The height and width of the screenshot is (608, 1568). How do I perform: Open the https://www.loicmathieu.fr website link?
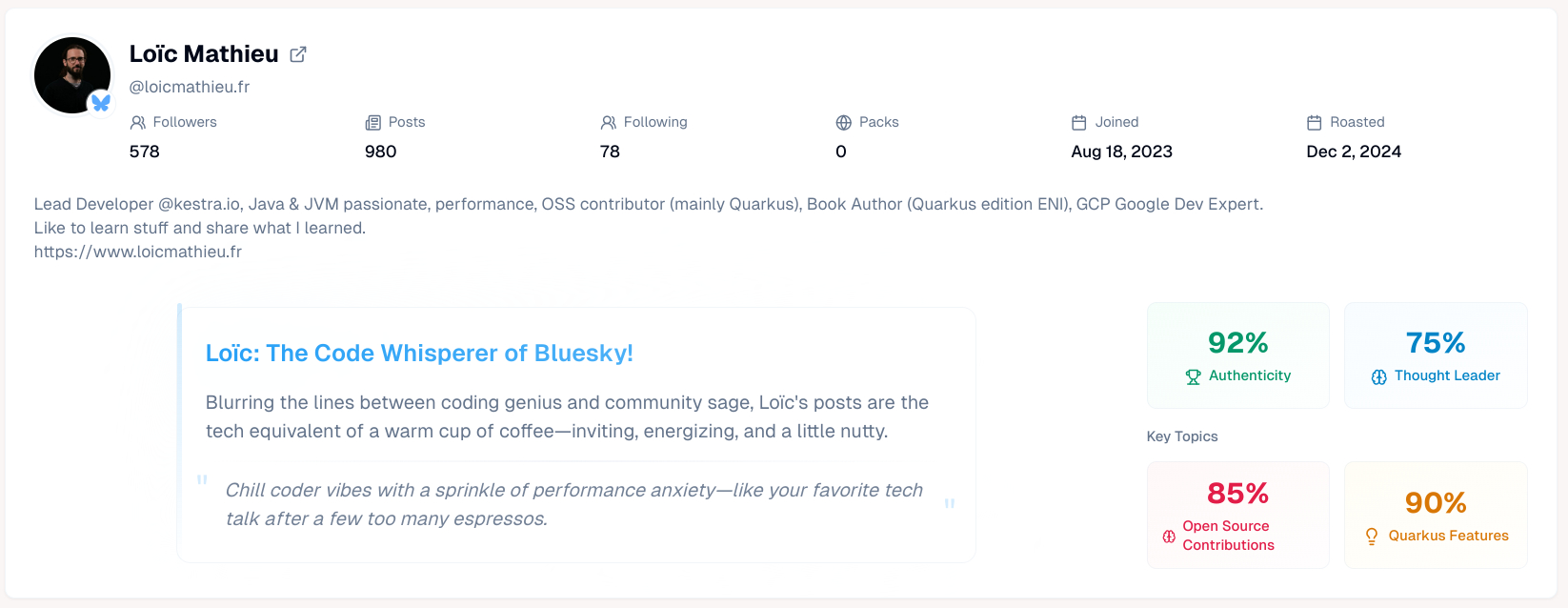(138, 252)
